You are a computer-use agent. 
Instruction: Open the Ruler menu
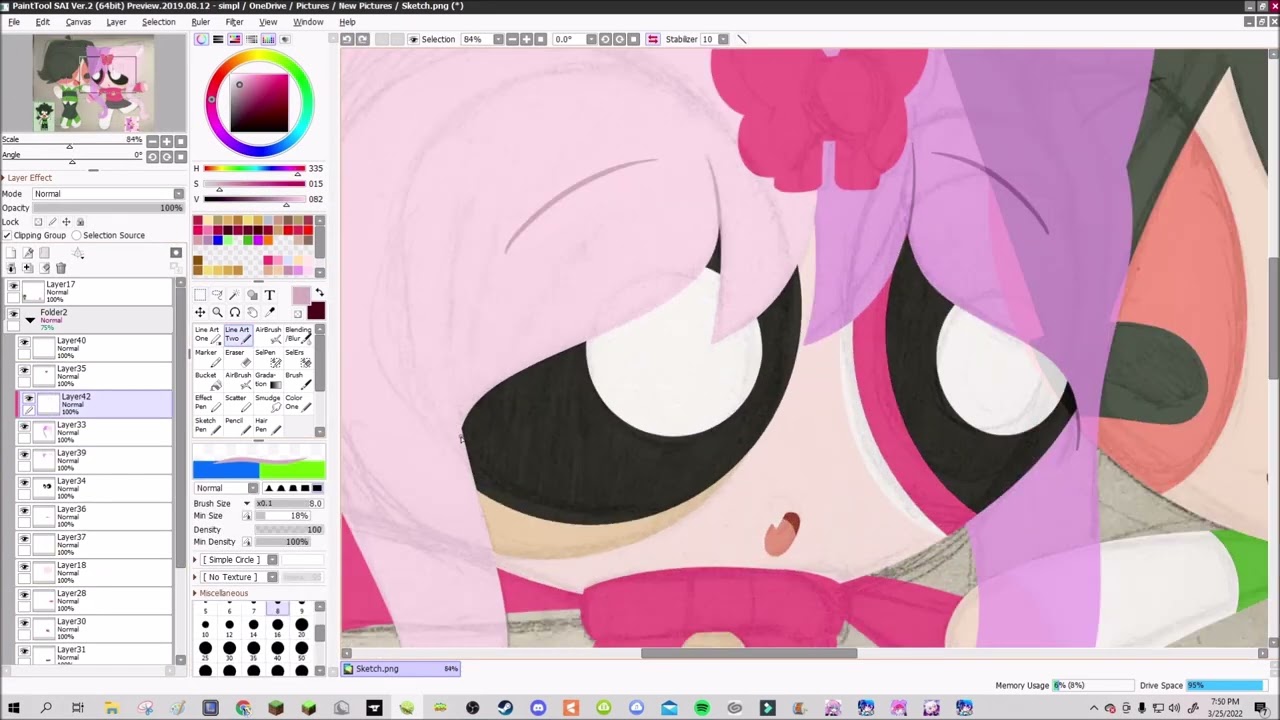200,22
